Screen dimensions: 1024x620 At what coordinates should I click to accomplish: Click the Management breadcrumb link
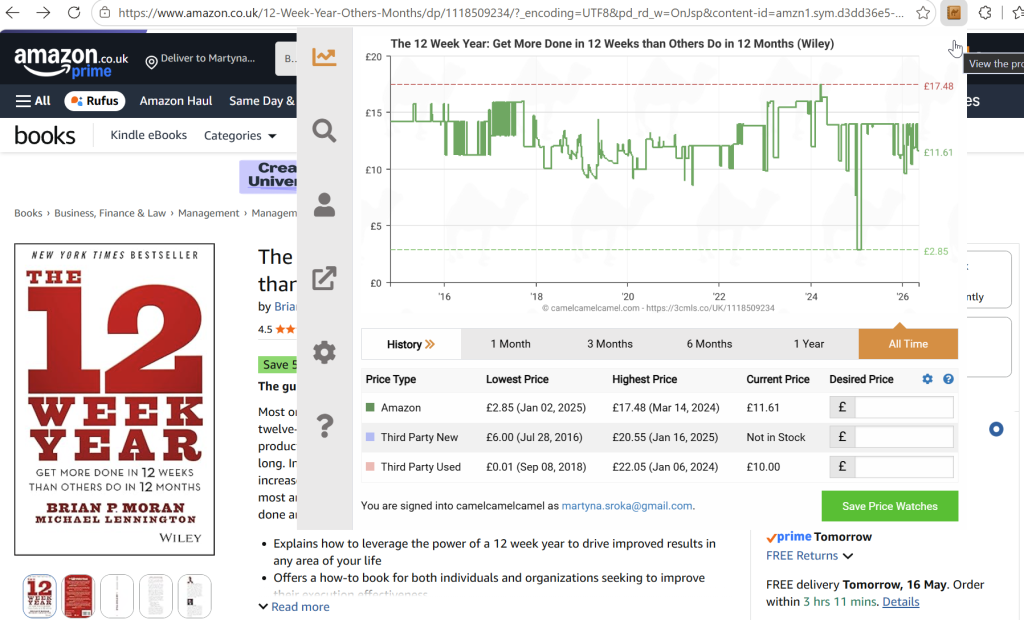(x=208, y=213)
